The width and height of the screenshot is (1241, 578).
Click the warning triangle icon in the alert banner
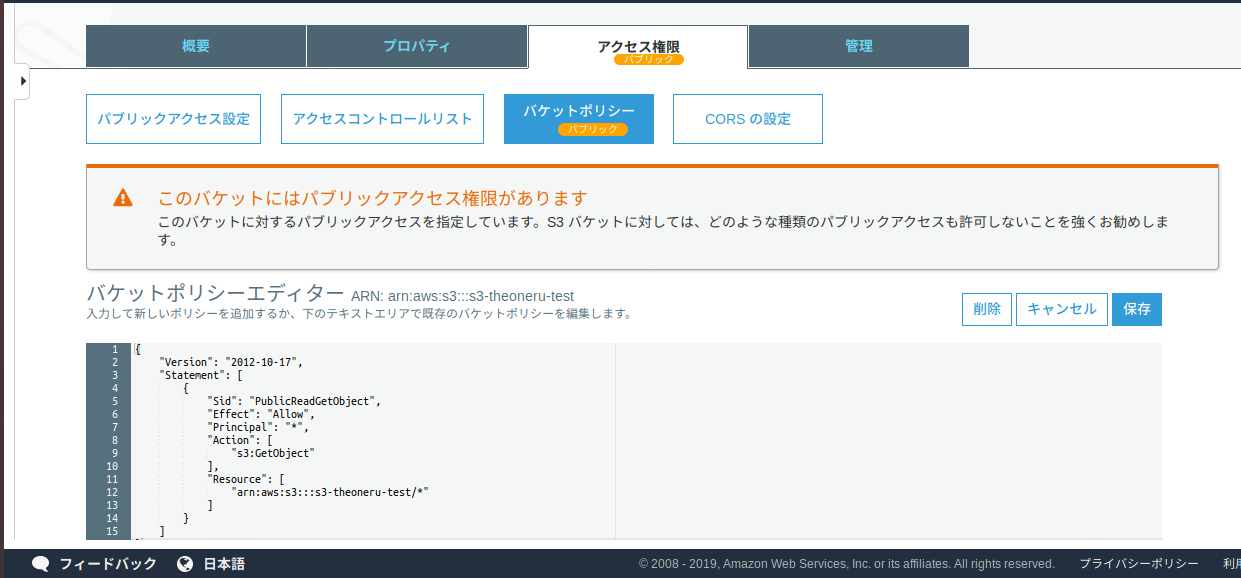click(122, 198)
